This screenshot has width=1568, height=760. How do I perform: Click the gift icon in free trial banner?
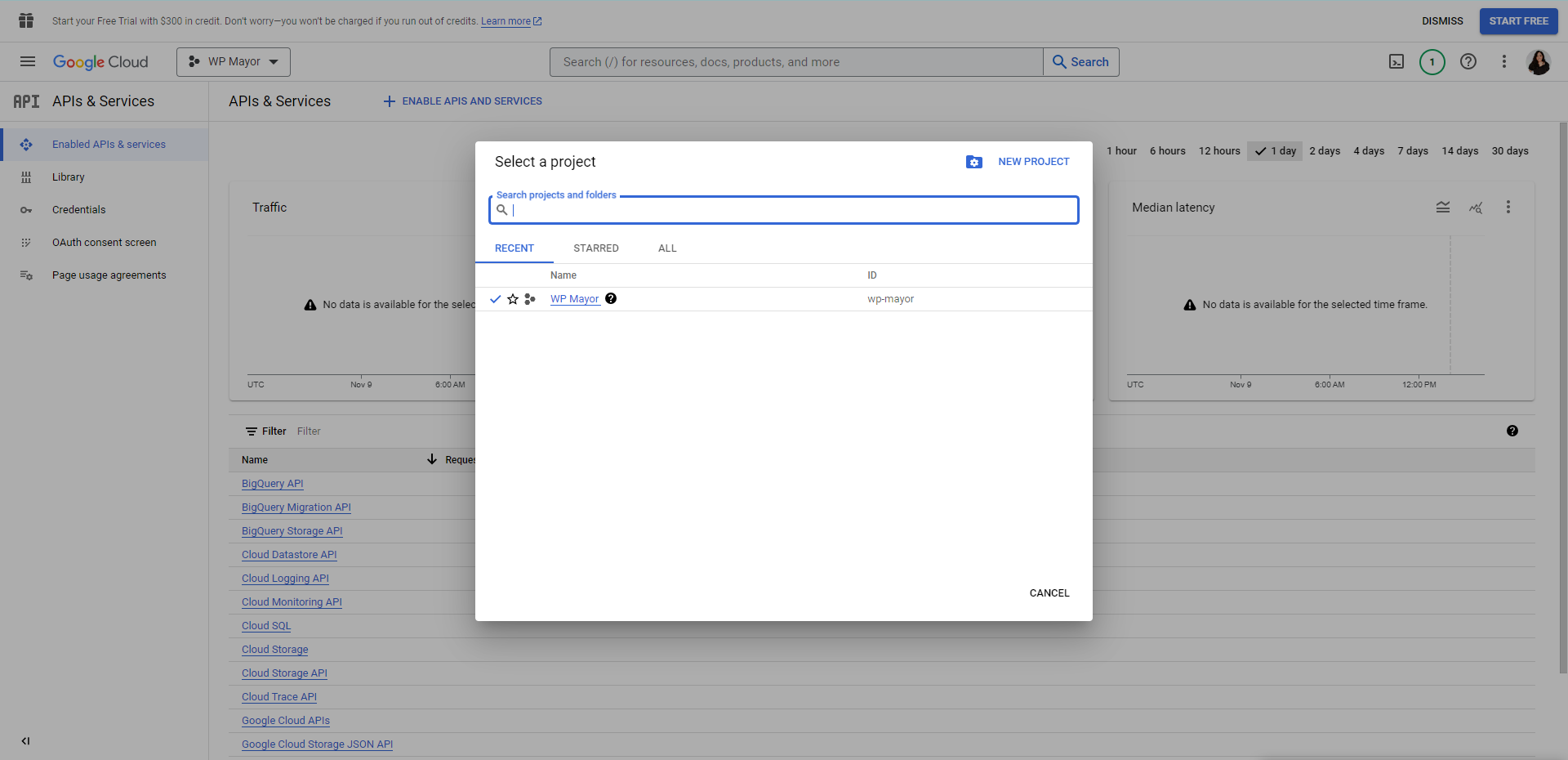(26, 20)
